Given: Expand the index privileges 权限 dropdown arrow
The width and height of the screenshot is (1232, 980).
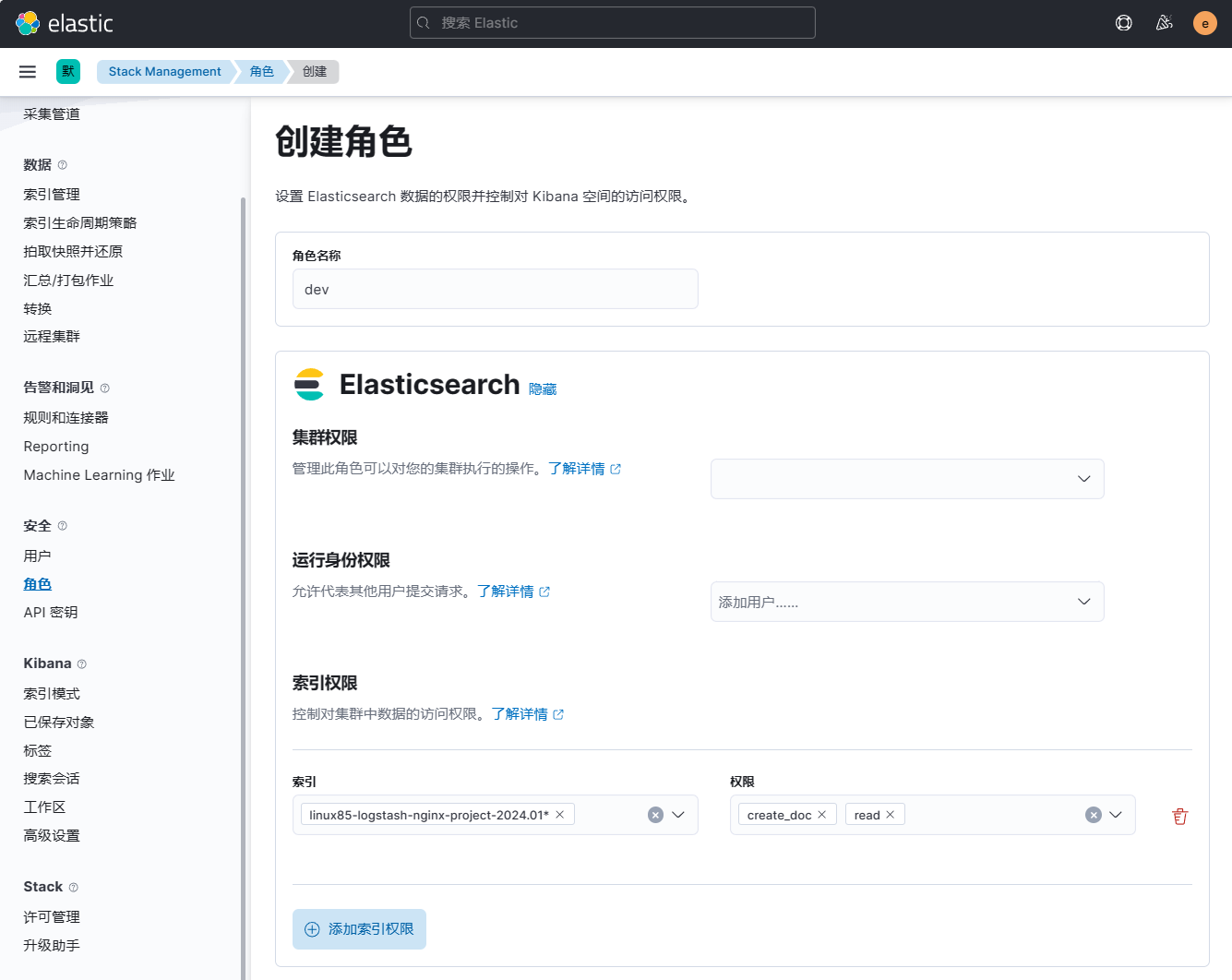Looking at the screenshot, I should (x=1115, y=815).
